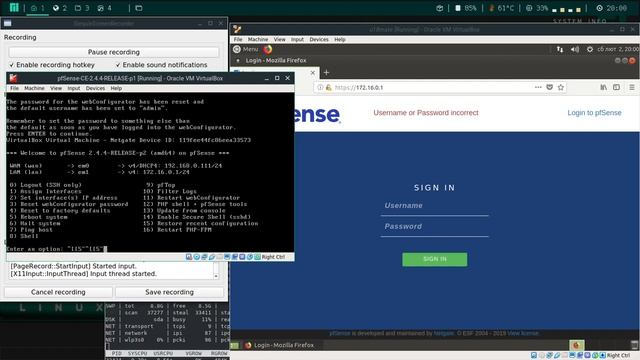Screen dimensions: 640x360
Task: Click the Password input field
Action: (434, 227)
